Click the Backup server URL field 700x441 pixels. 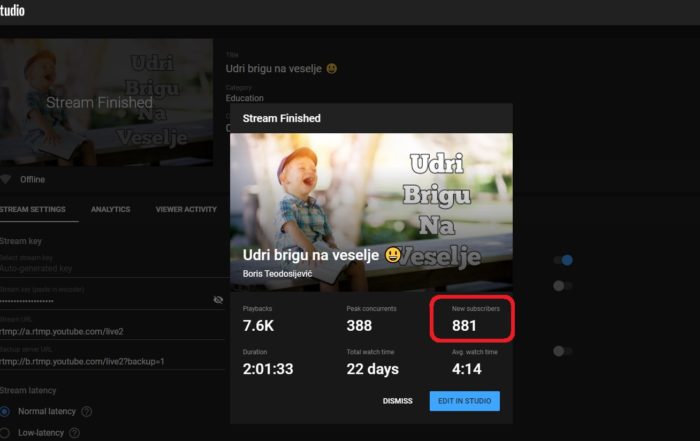pos(112,361)
